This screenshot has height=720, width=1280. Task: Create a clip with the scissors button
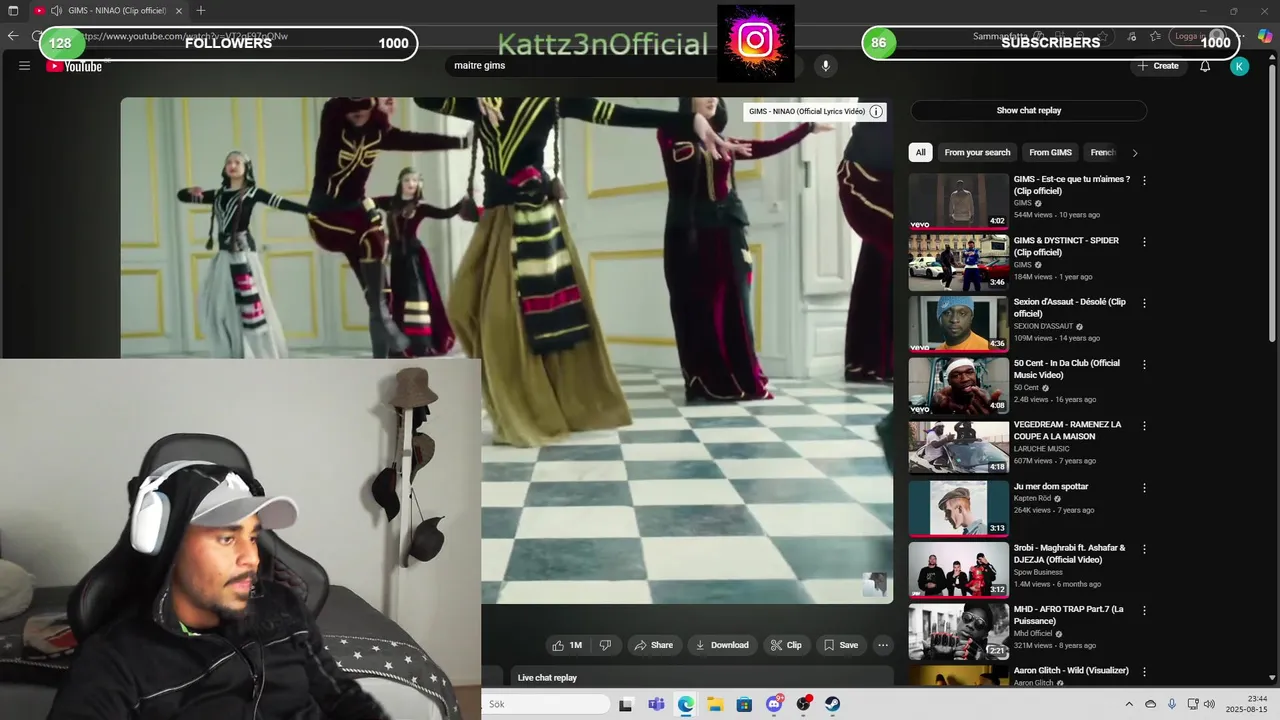[x=785, y=645]
